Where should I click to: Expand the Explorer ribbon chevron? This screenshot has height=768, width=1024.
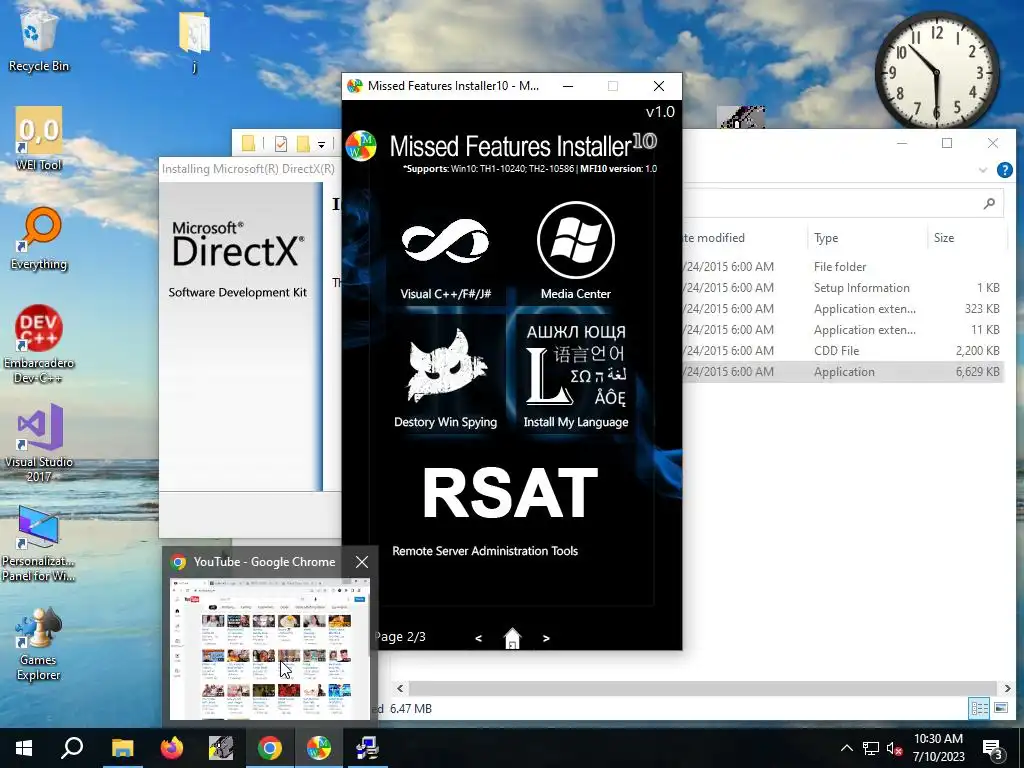pyautogui.click(x=983, y=170)
